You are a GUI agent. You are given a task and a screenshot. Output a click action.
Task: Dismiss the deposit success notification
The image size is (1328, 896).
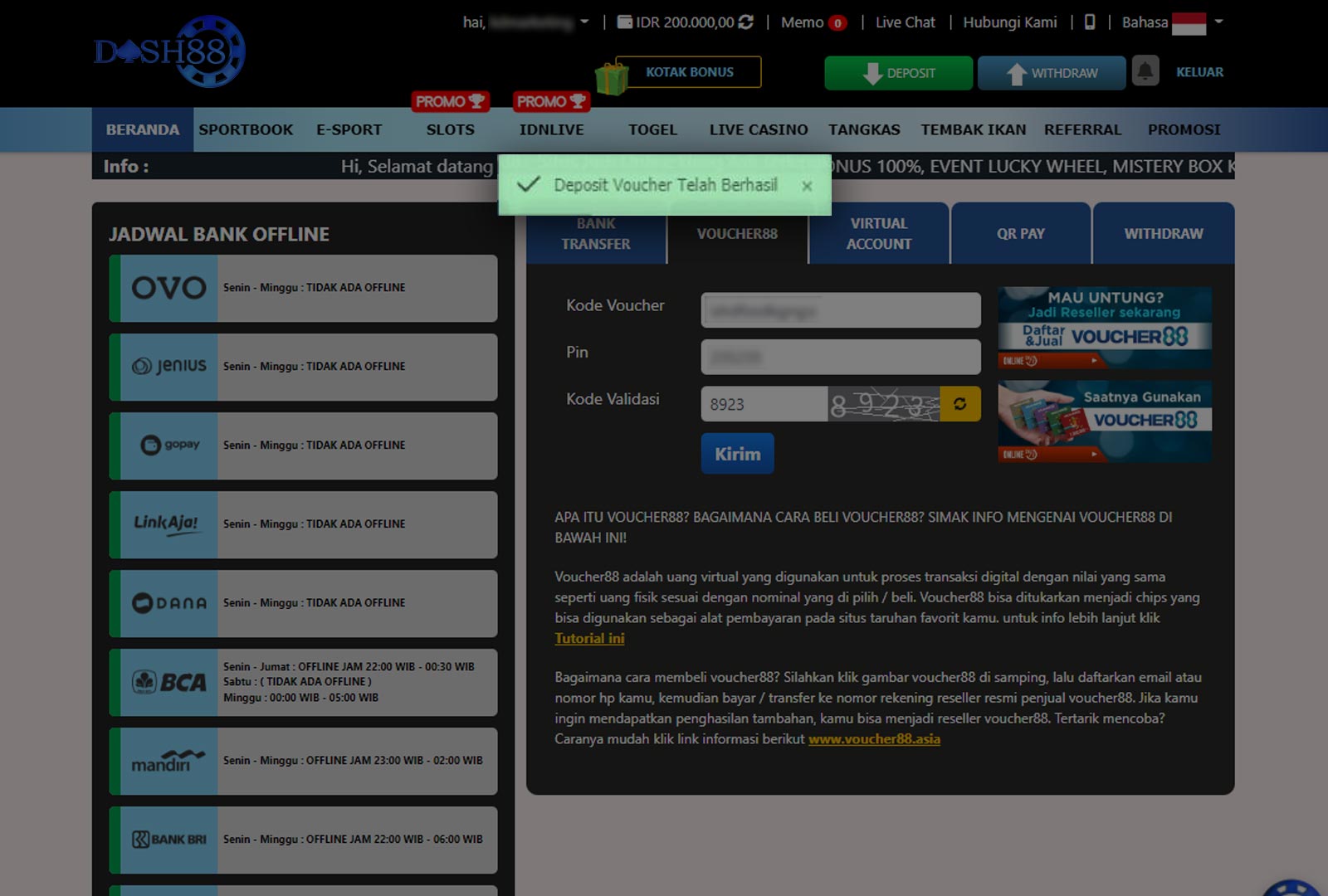pos(807,187)
